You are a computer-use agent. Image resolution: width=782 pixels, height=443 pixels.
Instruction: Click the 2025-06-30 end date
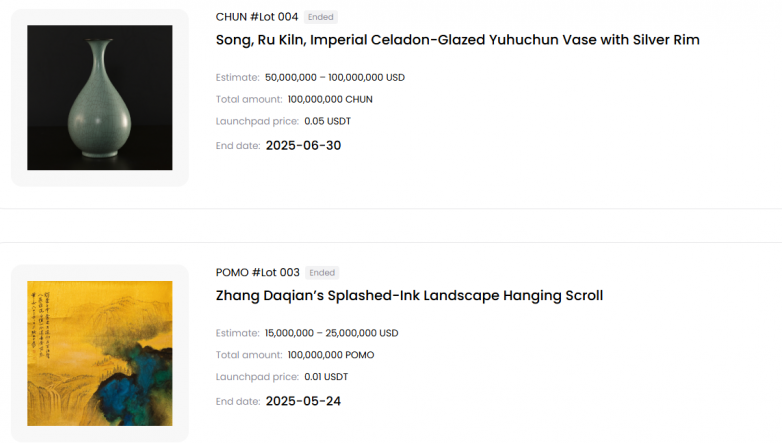(303, 145)
